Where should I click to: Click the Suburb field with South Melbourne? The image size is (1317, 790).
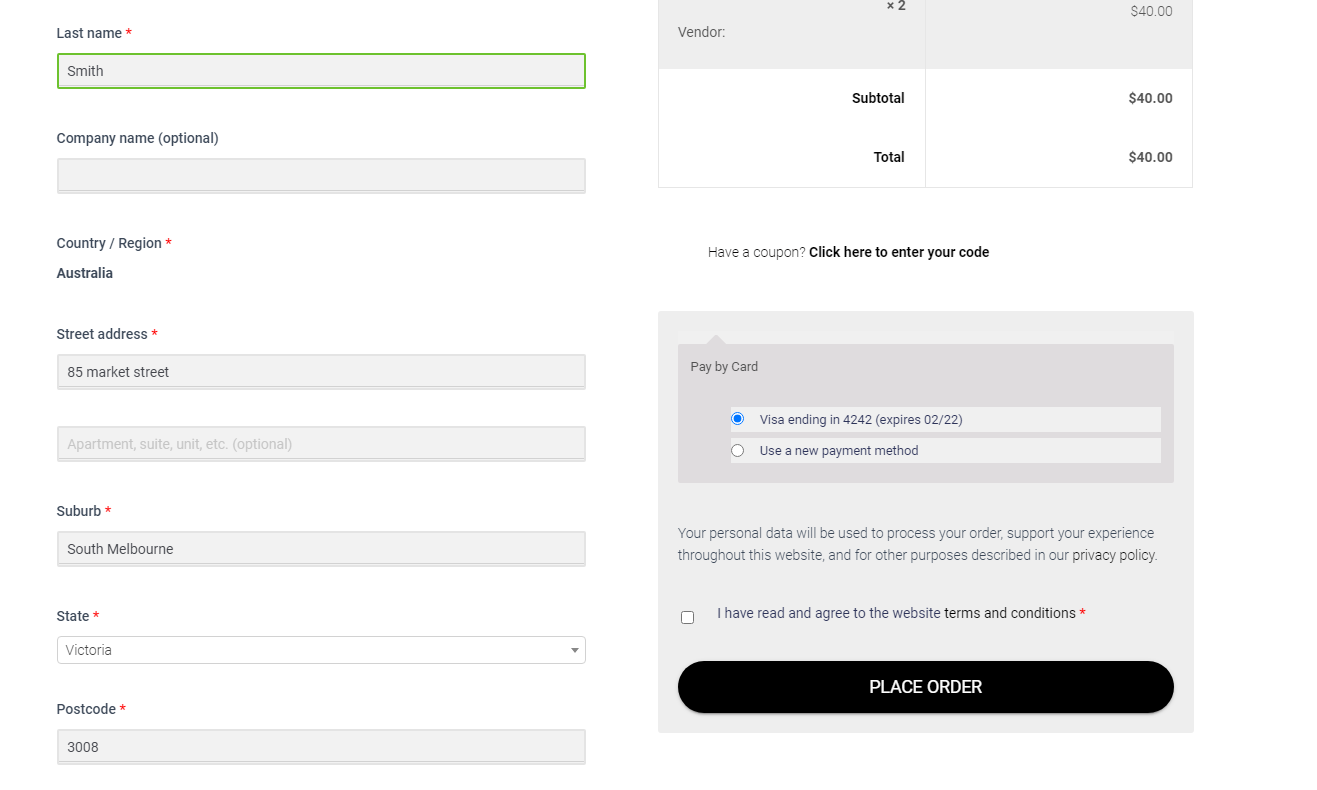321,549
